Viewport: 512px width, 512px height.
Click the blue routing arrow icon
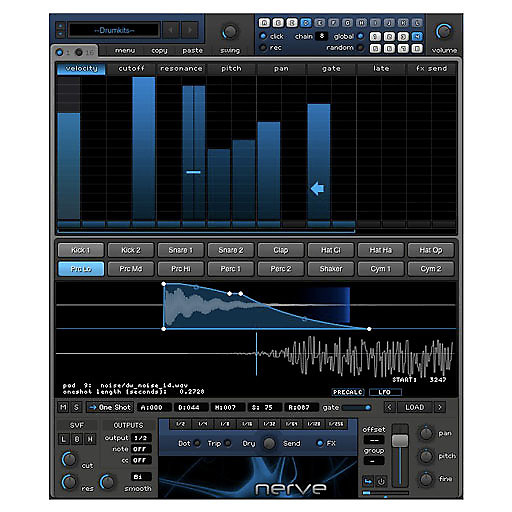tap(368, 481)
